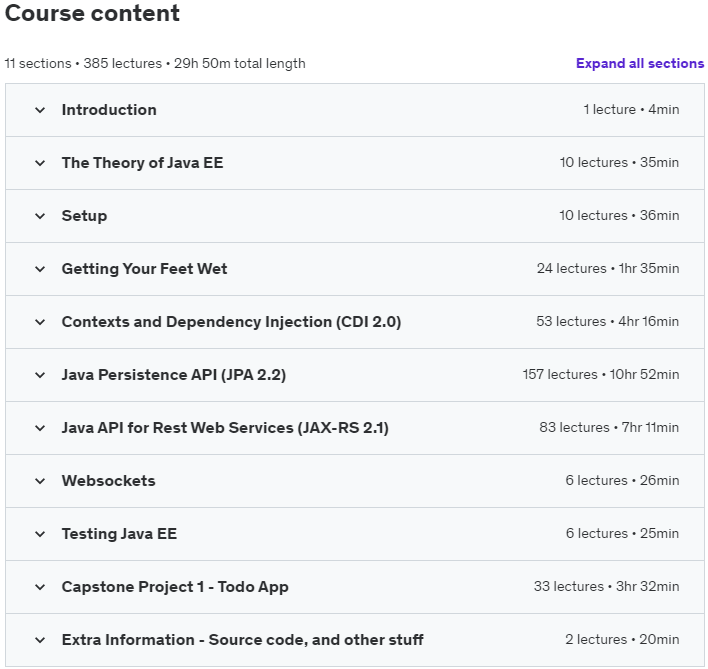Open Contexts and Dependency Injection title
The image size is (708, 669).
point(232,322)
